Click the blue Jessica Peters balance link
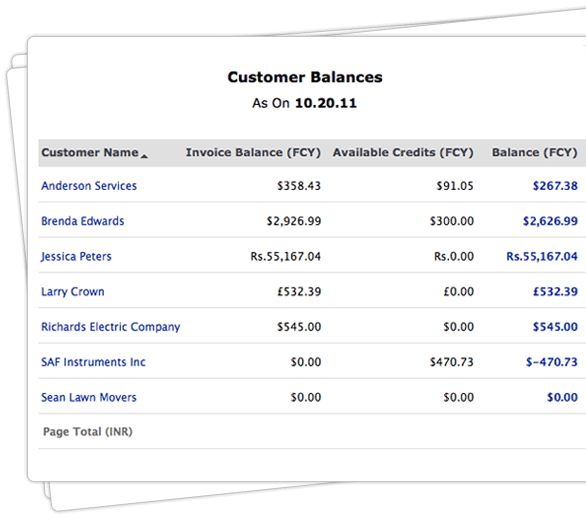586x517 pixels. pos(542,256)
